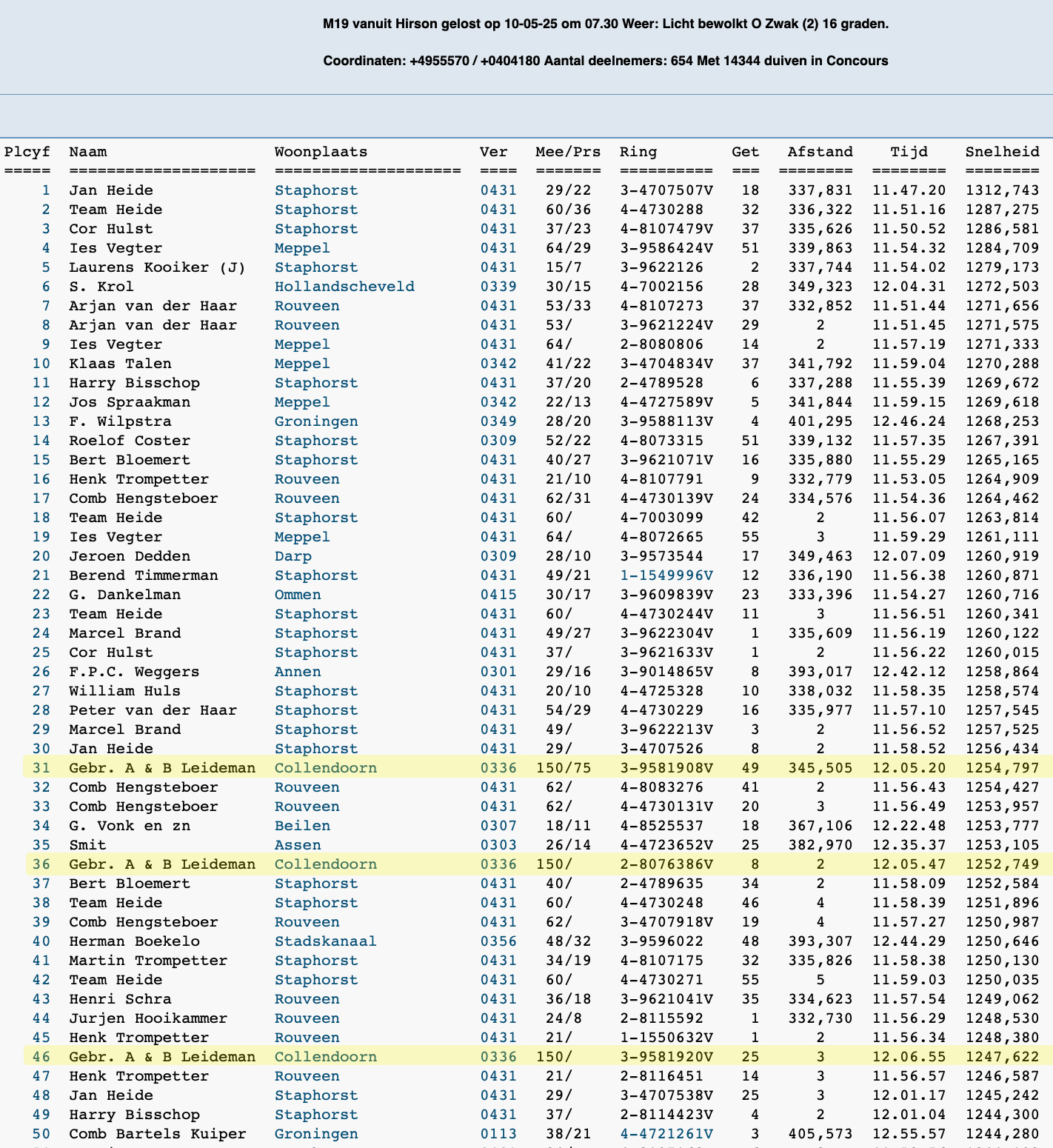Select name Martin Trompetter
This screenshot has width=1053, height=1148.
tap(148, 961)
